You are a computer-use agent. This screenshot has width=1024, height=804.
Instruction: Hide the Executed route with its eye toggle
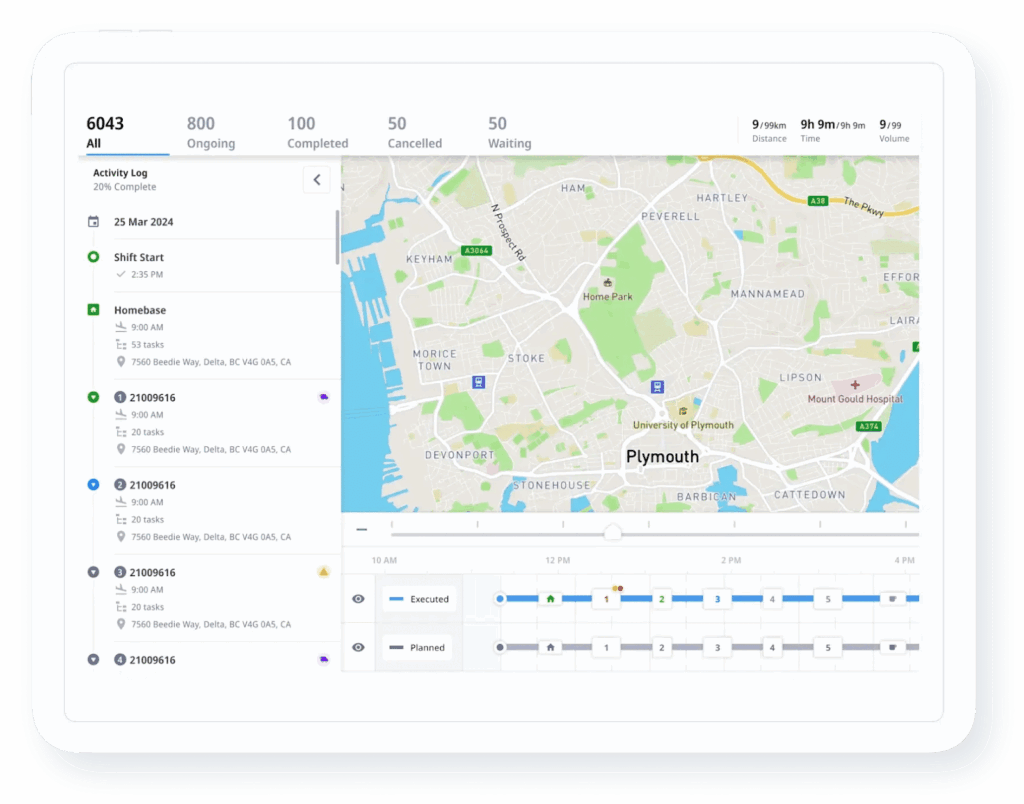coord(358,597)
